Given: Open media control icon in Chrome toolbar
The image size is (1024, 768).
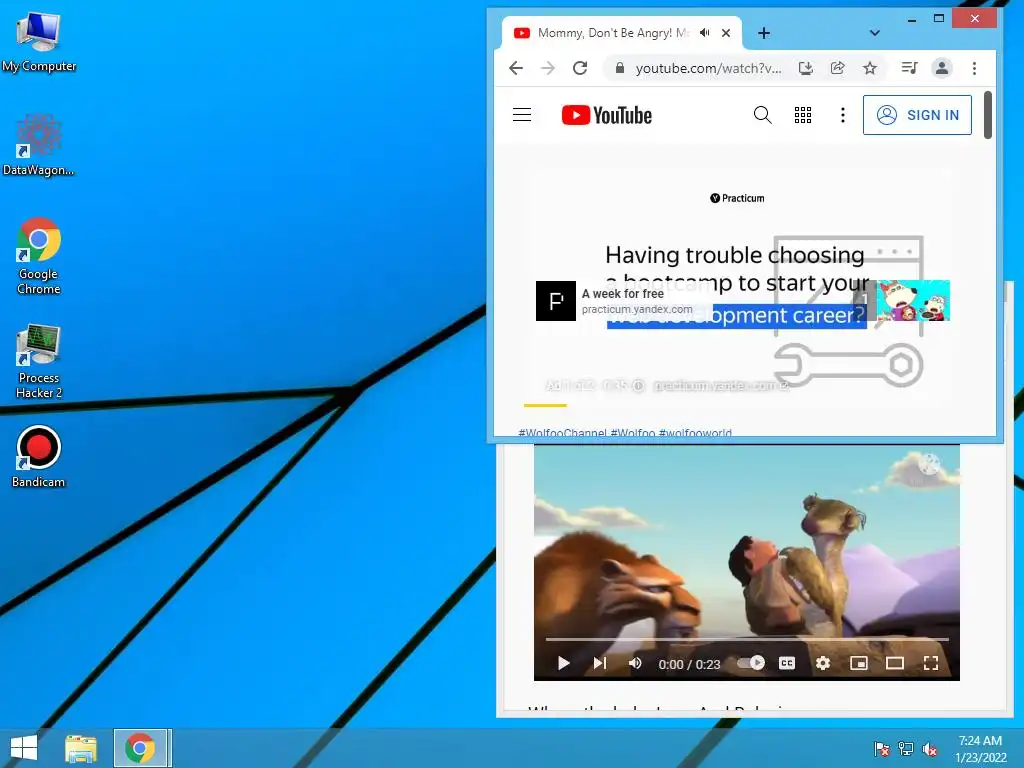Looking at the screenshot, I should click(x=909, y=68).
